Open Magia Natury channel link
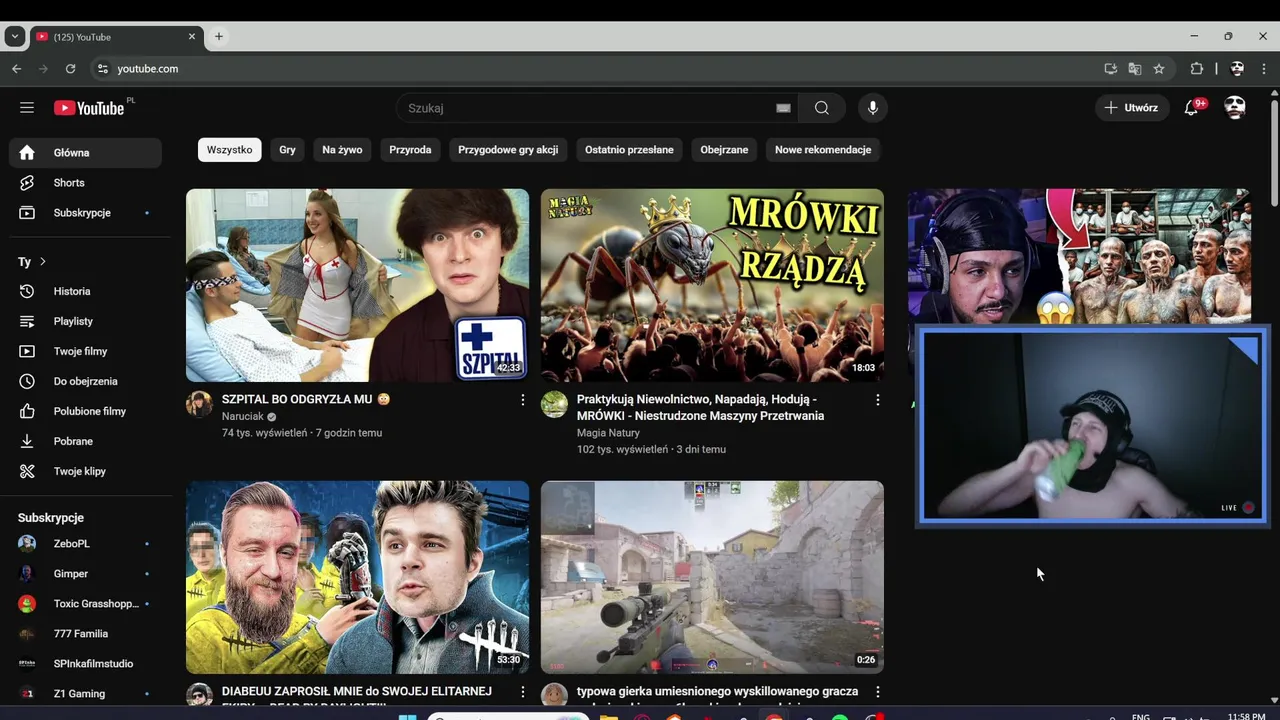This screenshot has height=720, width=1280. (608, 433)
